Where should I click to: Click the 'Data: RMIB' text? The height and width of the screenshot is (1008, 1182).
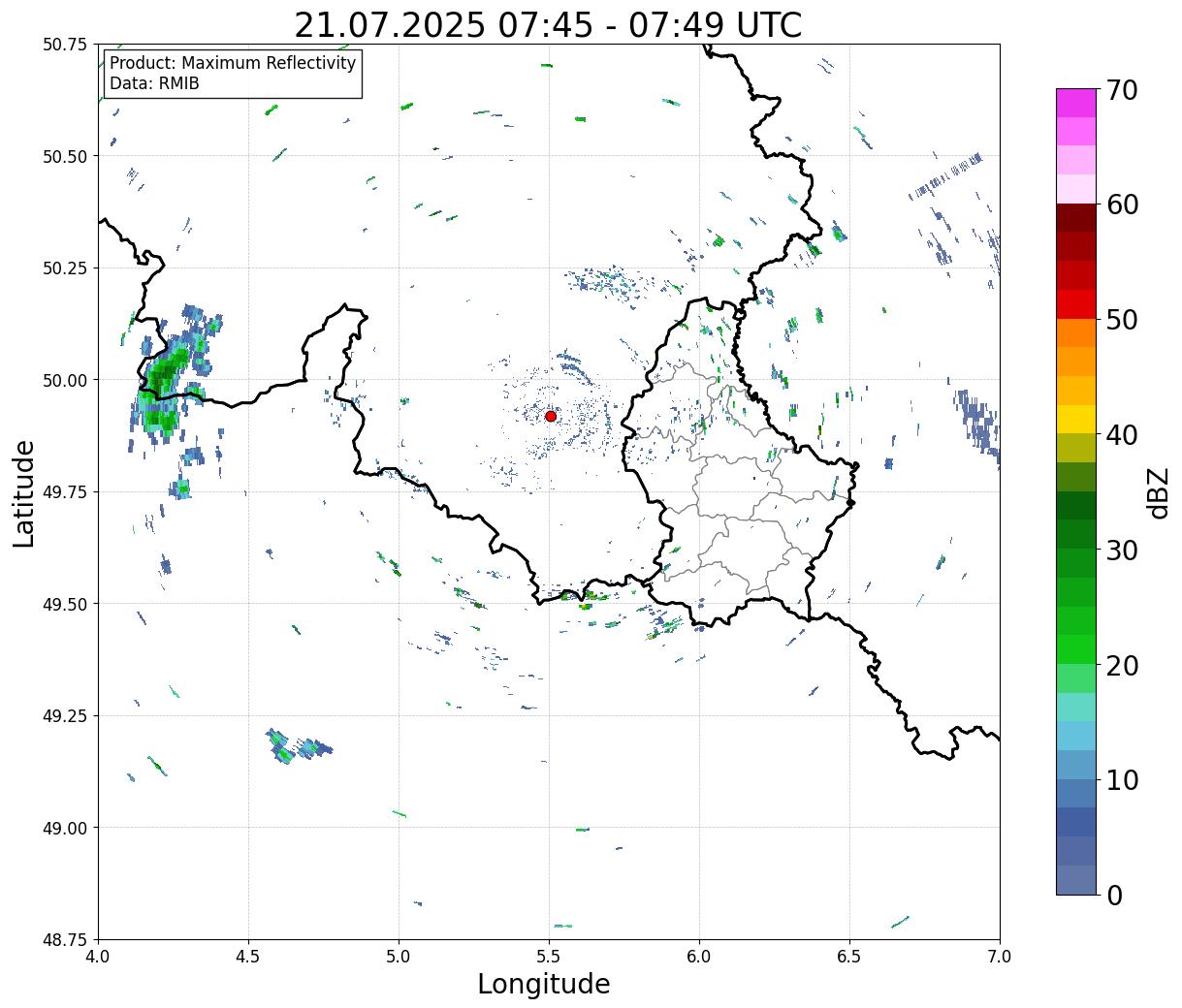[154, 83]
